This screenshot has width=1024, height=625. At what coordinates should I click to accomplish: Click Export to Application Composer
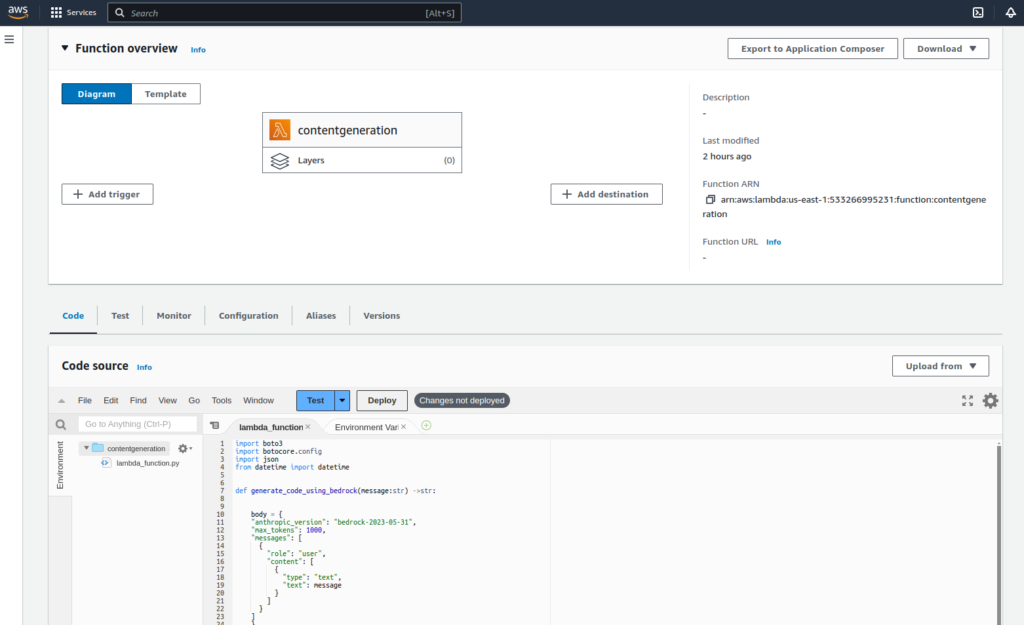pos(812,48)
